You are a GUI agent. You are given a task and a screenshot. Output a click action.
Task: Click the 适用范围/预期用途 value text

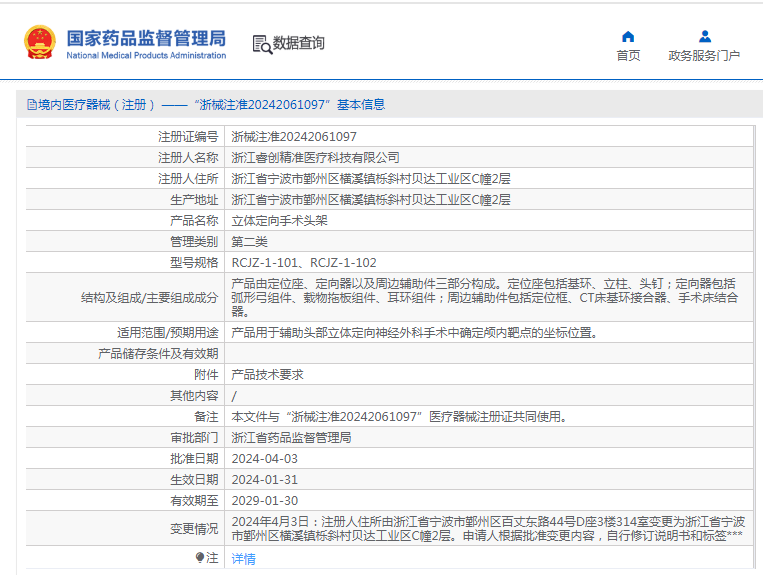point(415,333)
